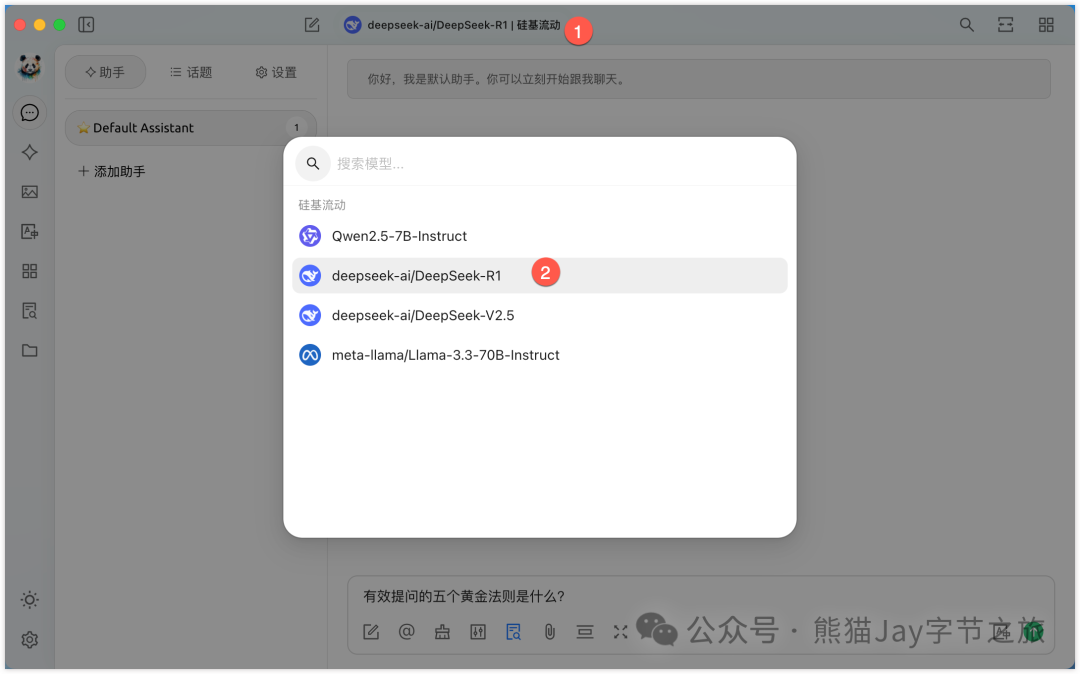The width and height of the screenshot is (1080, 674).
Task: Open the image painting sidebar icon
Action: tap(30, 192)
